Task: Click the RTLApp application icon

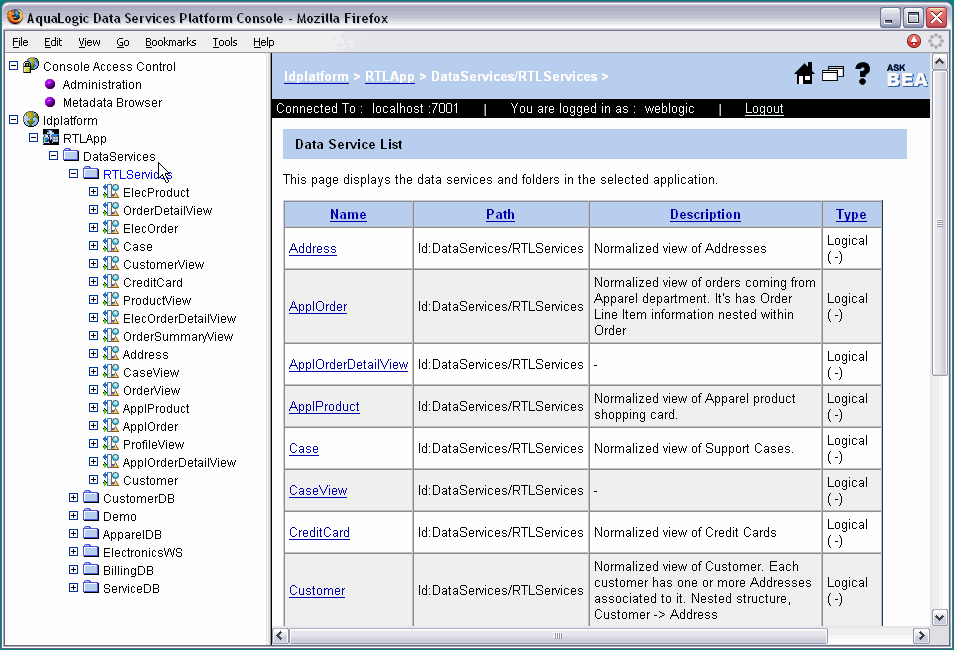Action: (51, 138)
